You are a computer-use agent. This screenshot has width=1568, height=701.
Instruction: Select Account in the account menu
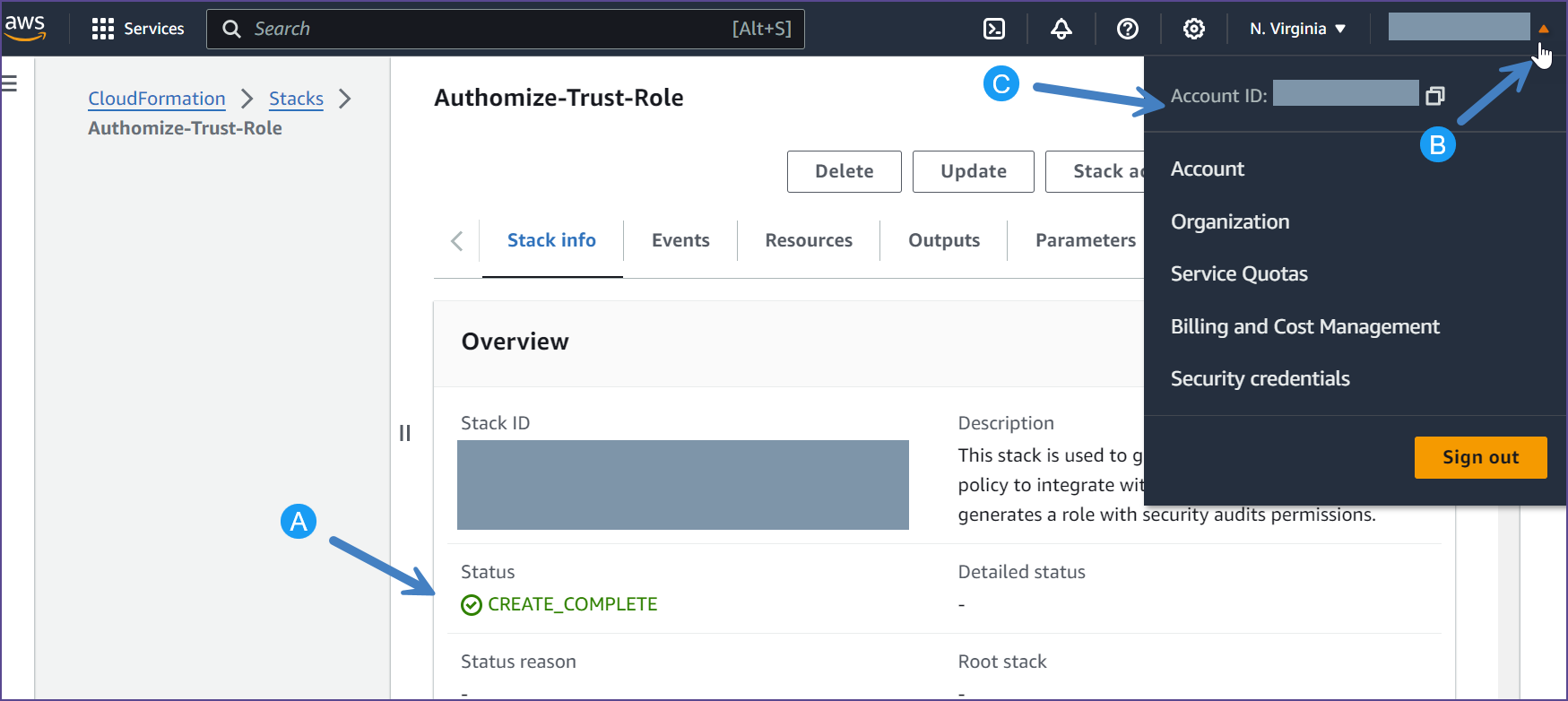coord(1208,169)
